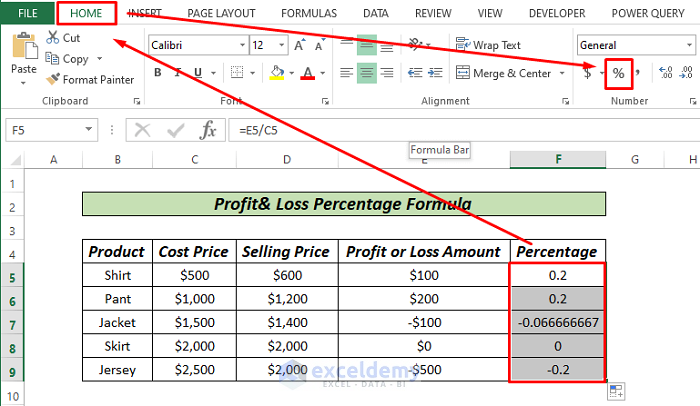Set Middle Align in the Alignment group
Image resolution: width=700 pixels, height=406 pixels.
(x=367, y=45)
